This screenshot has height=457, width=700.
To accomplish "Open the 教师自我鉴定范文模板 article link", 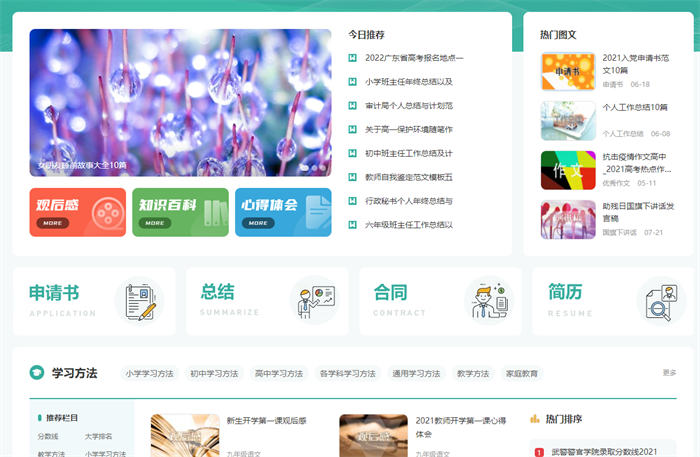I will pyautogui.click(x=409, y=177).
